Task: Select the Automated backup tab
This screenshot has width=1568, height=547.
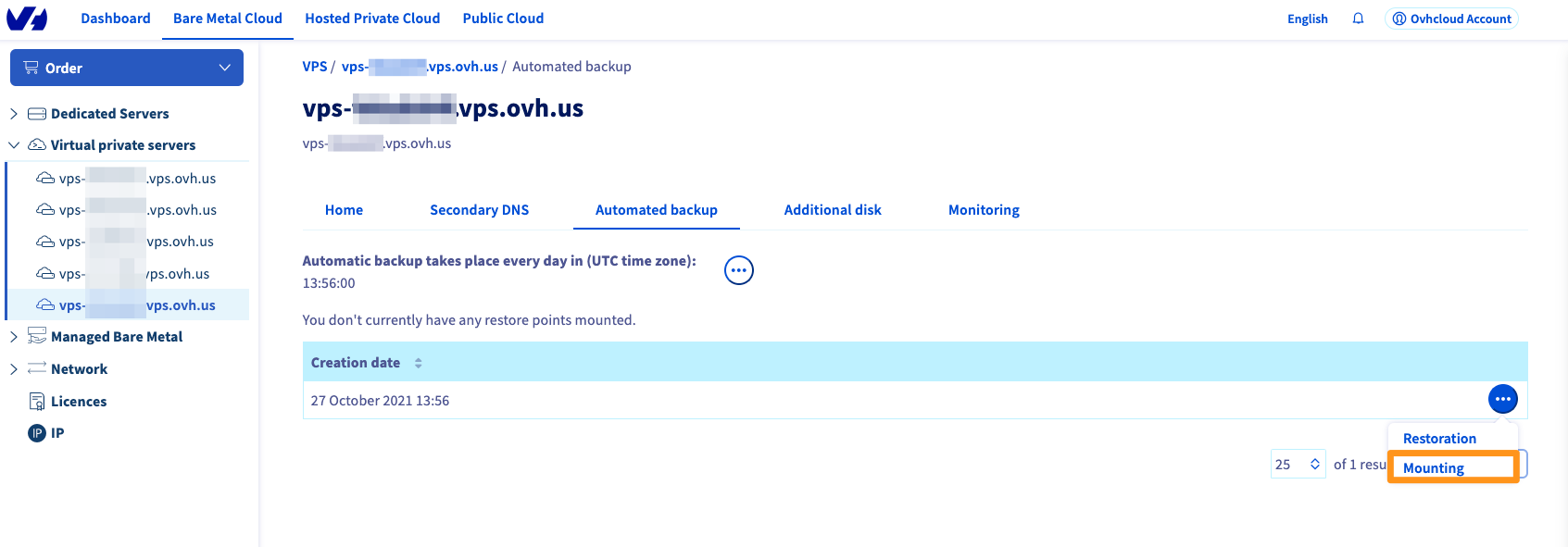Action: [x=657, y=210]
